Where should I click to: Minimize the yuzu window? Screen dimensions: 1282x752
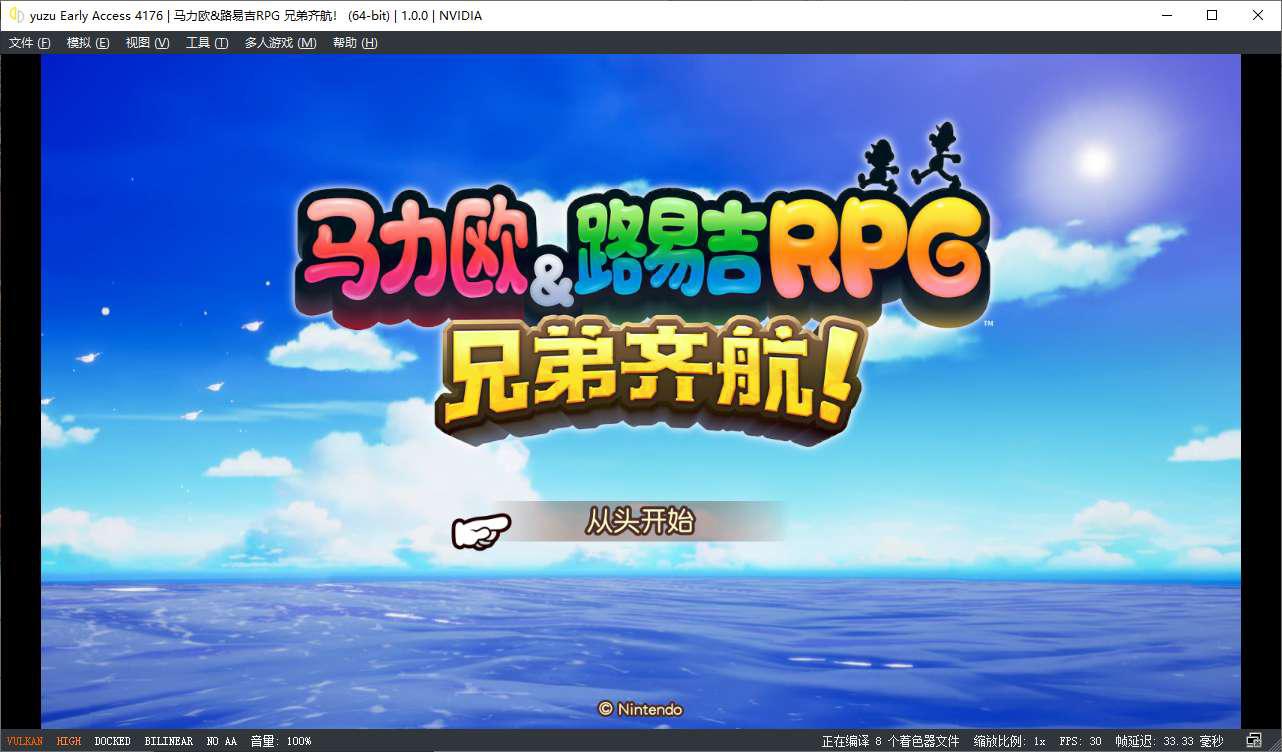[1166, 15]
